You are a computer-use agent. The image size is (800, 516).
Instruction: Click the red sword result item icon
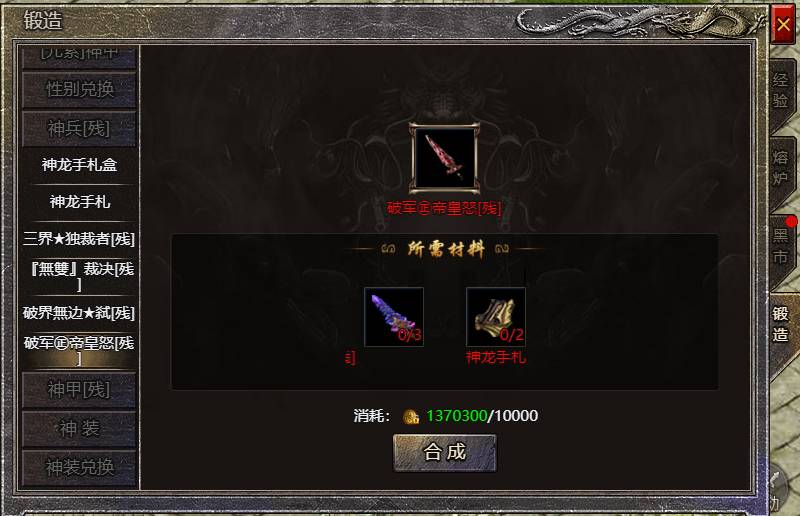[x=444, y=158]
